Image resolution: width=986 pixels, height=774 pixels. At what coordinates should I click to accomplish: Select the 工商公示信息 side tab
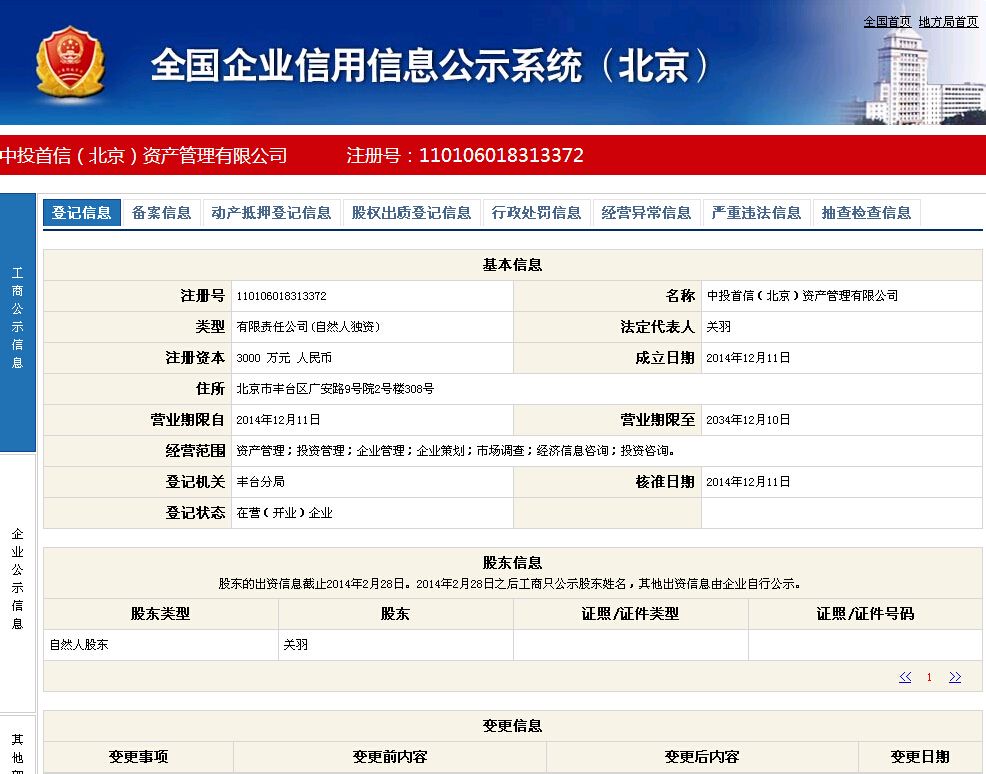point(18,322)
